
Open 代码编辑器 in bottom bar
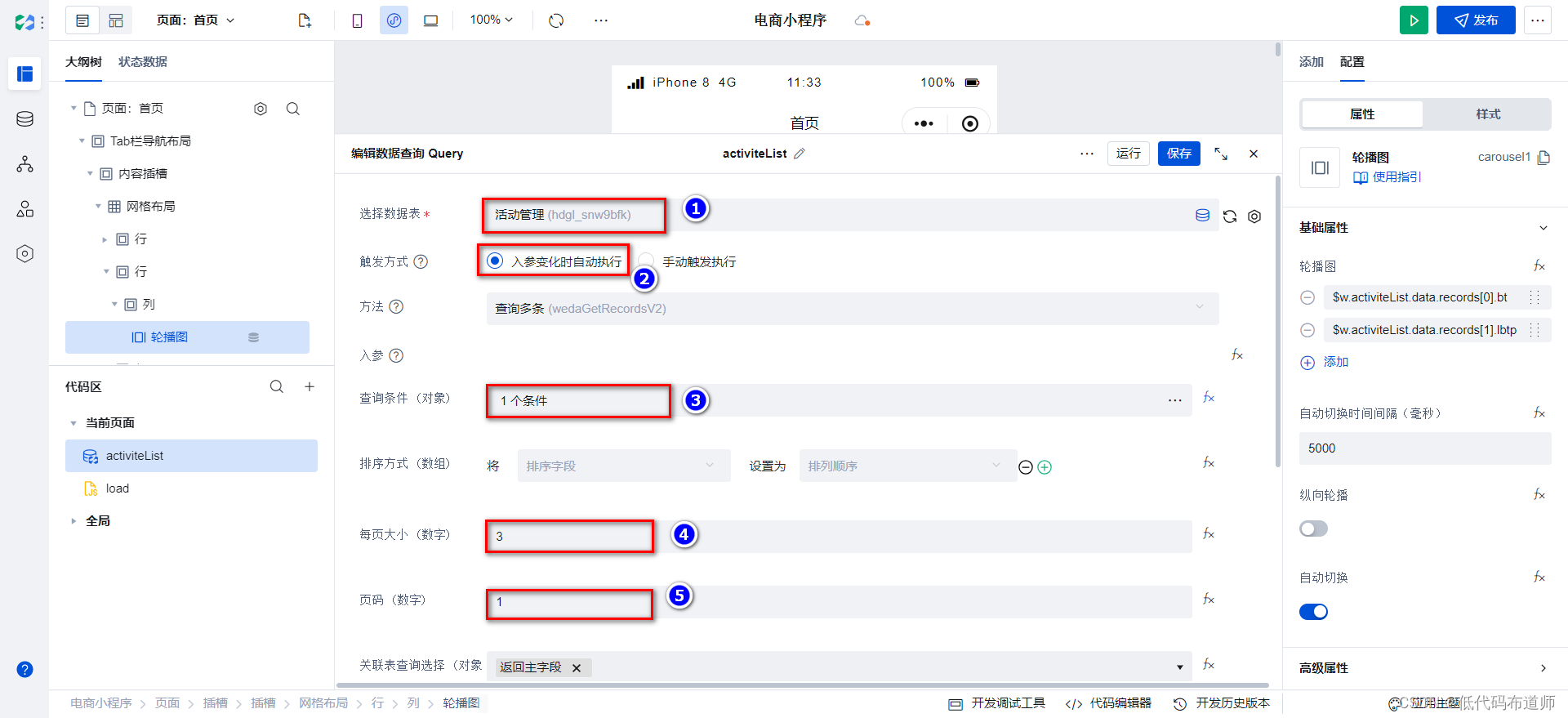pyautogui.click(x=1109, y=703)
